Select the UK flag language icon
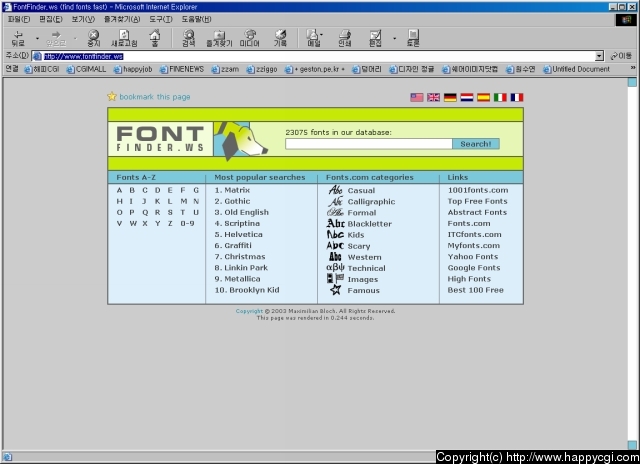The image size is (640, 464). click(x=433, y=97)
